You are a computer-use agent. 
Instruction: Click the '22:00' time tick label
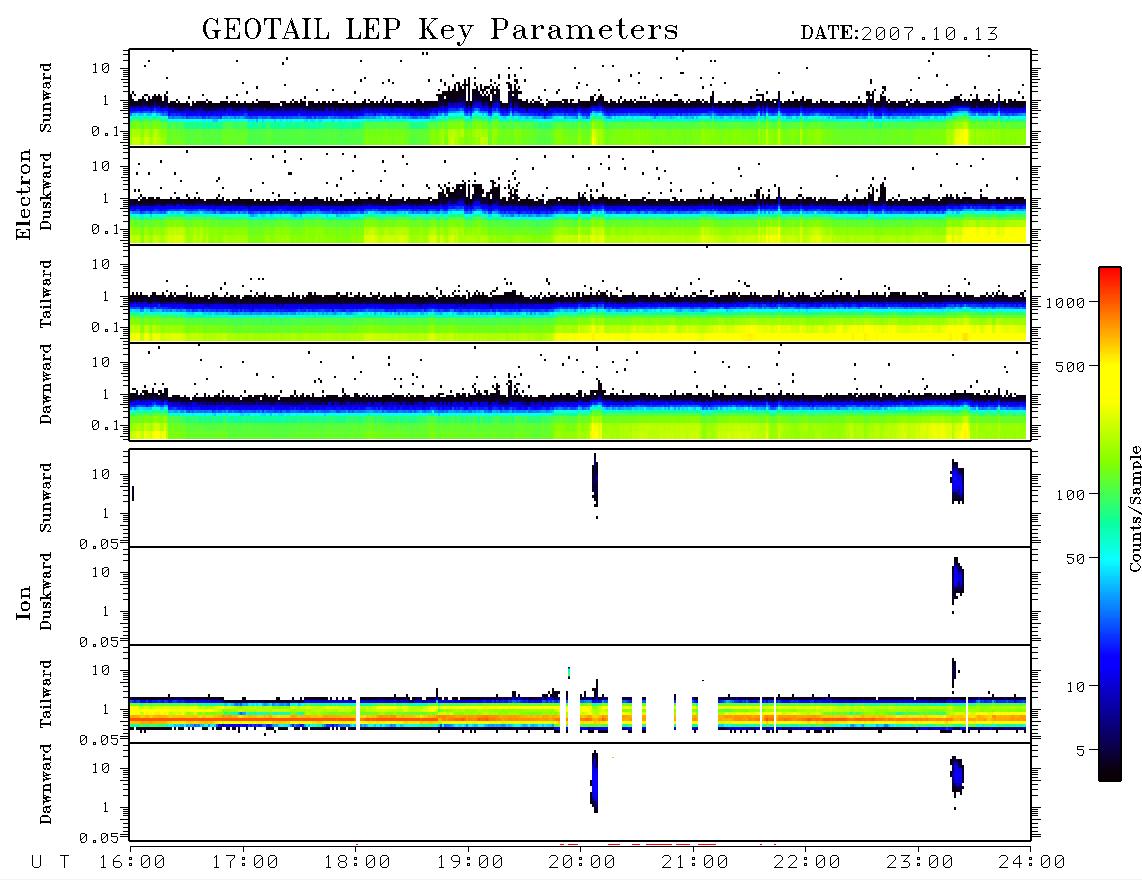(807, 863)
